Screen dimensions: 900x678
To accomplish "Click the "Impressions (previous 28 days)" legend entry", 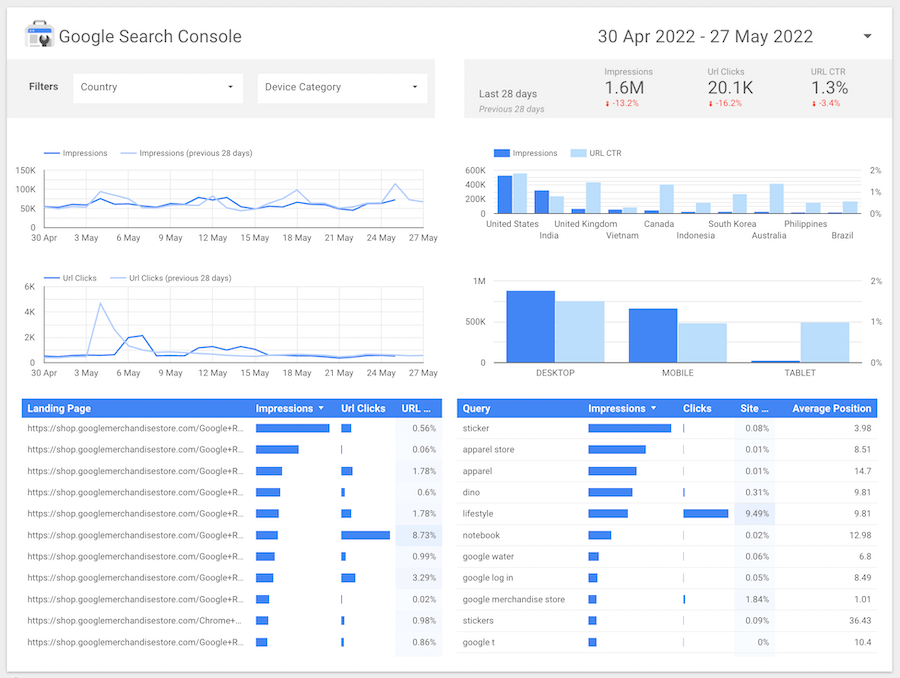I will click(x=187, y=153).
